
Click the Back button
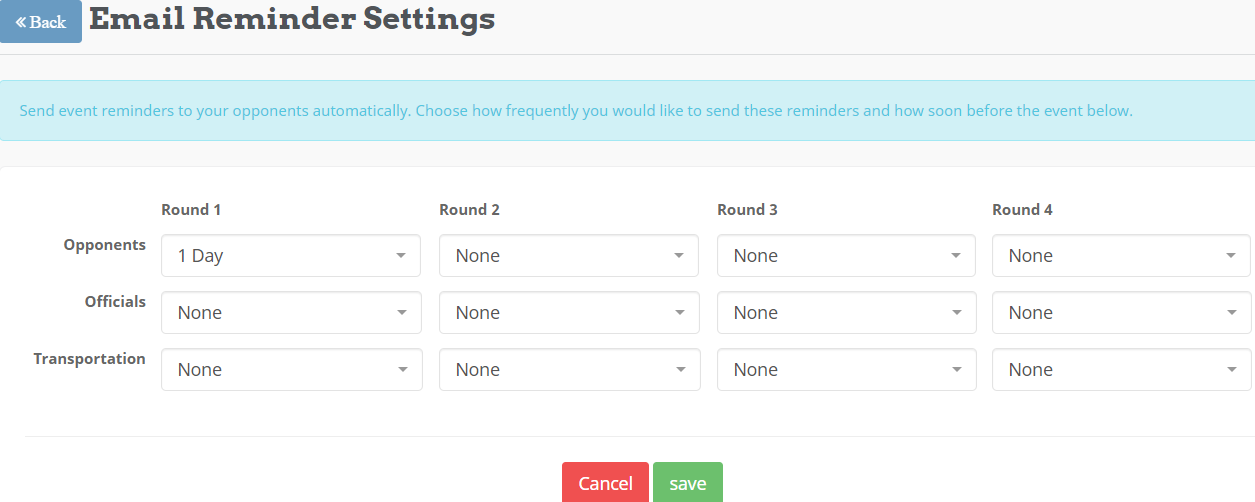tap(41, 22)
